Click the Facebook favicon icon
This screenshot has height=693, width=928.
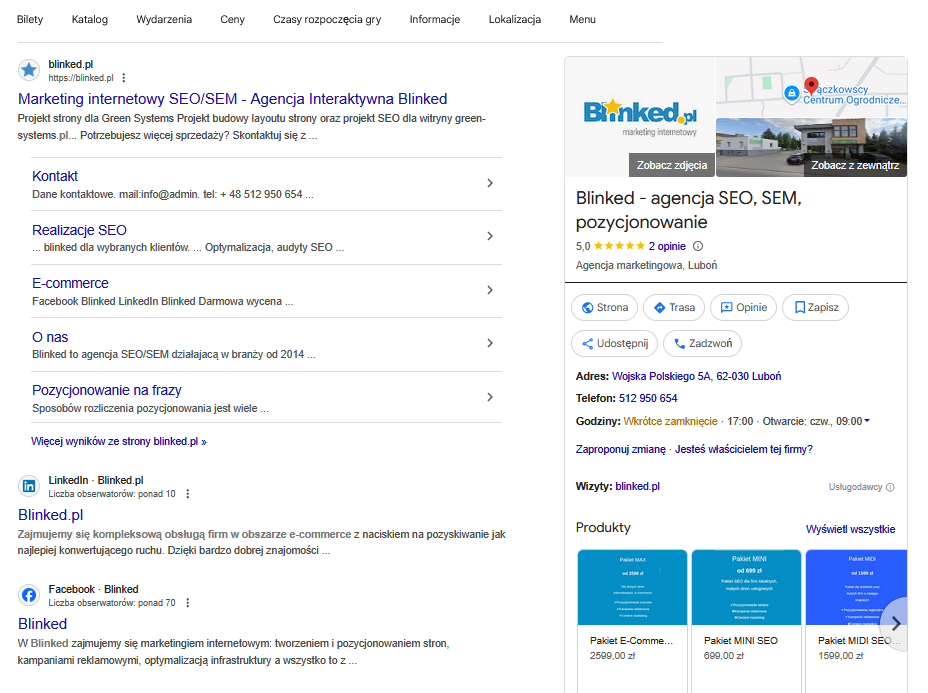[x=30, y=595]
